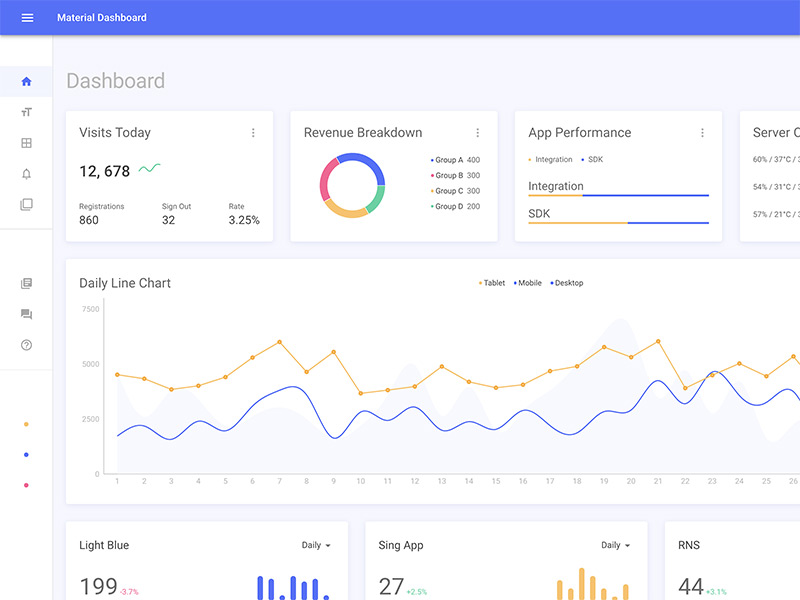Click the yellow dot in the sidebar

tap(26, 424)
